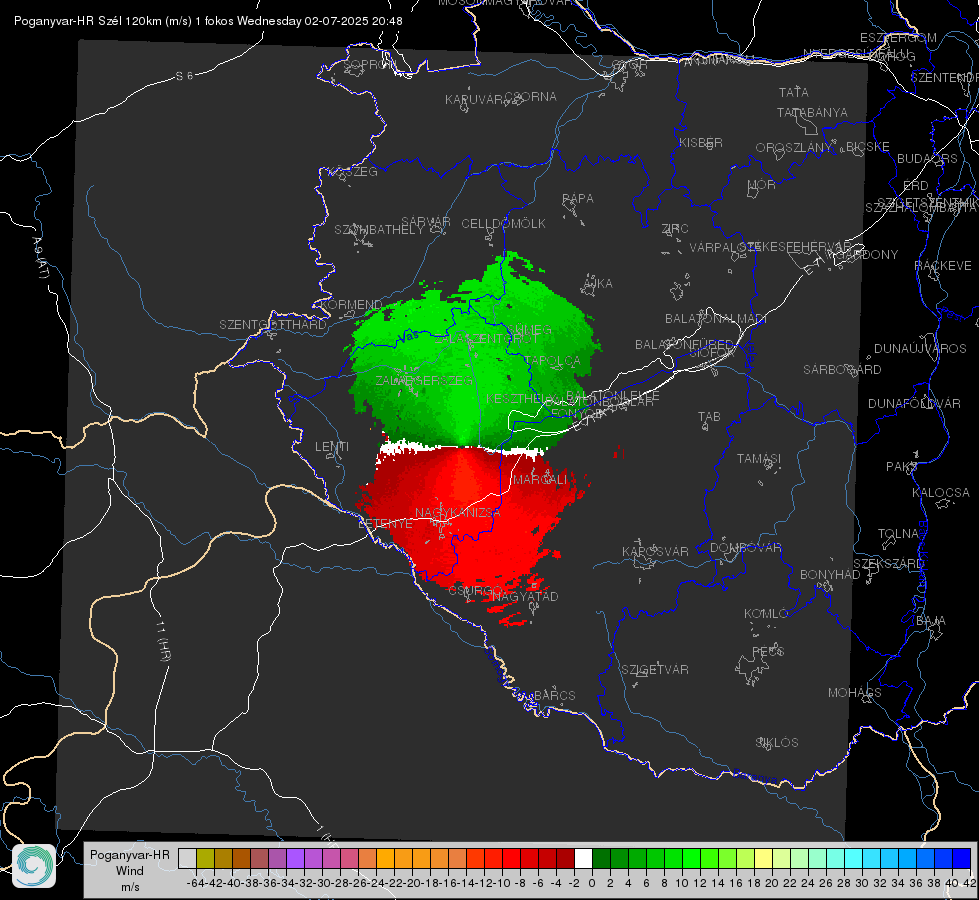Screen dimensions: 979x900
Task: Select the ÉRD town label
Action: (915, 186)
